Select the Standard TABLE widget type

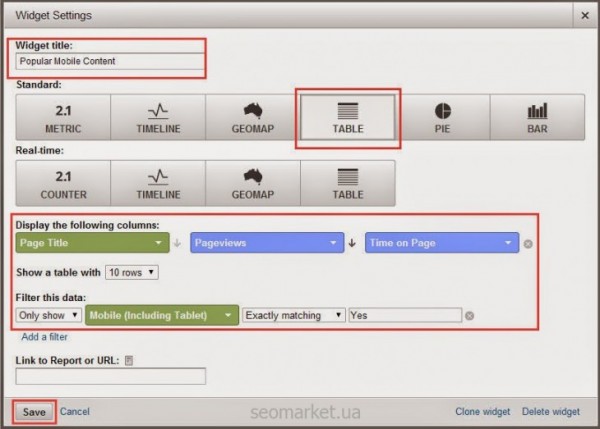347,117
